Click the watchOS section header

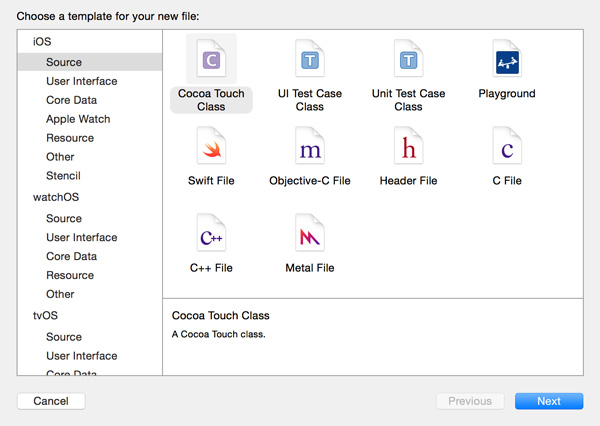56,197
